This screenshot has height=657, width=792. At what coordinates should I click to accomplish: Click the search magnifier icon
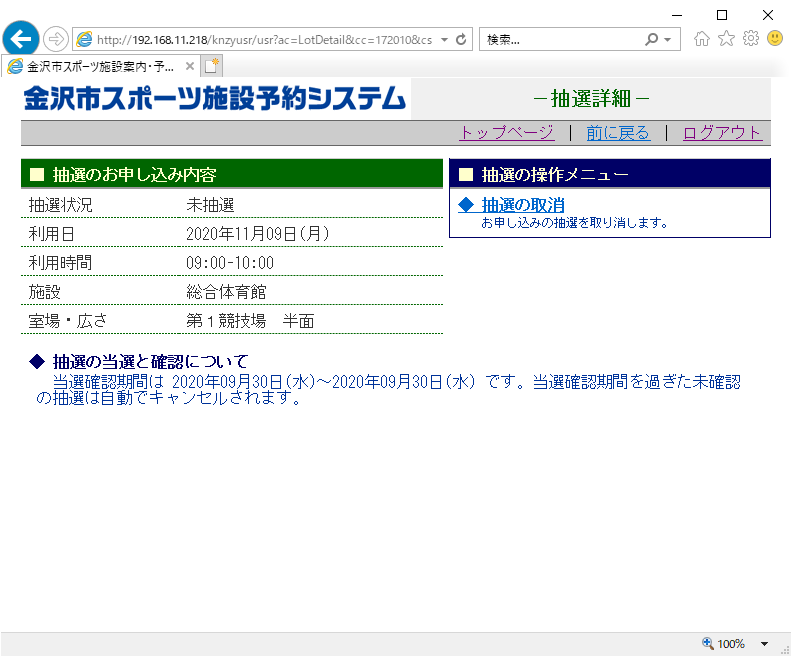point(652,39)
